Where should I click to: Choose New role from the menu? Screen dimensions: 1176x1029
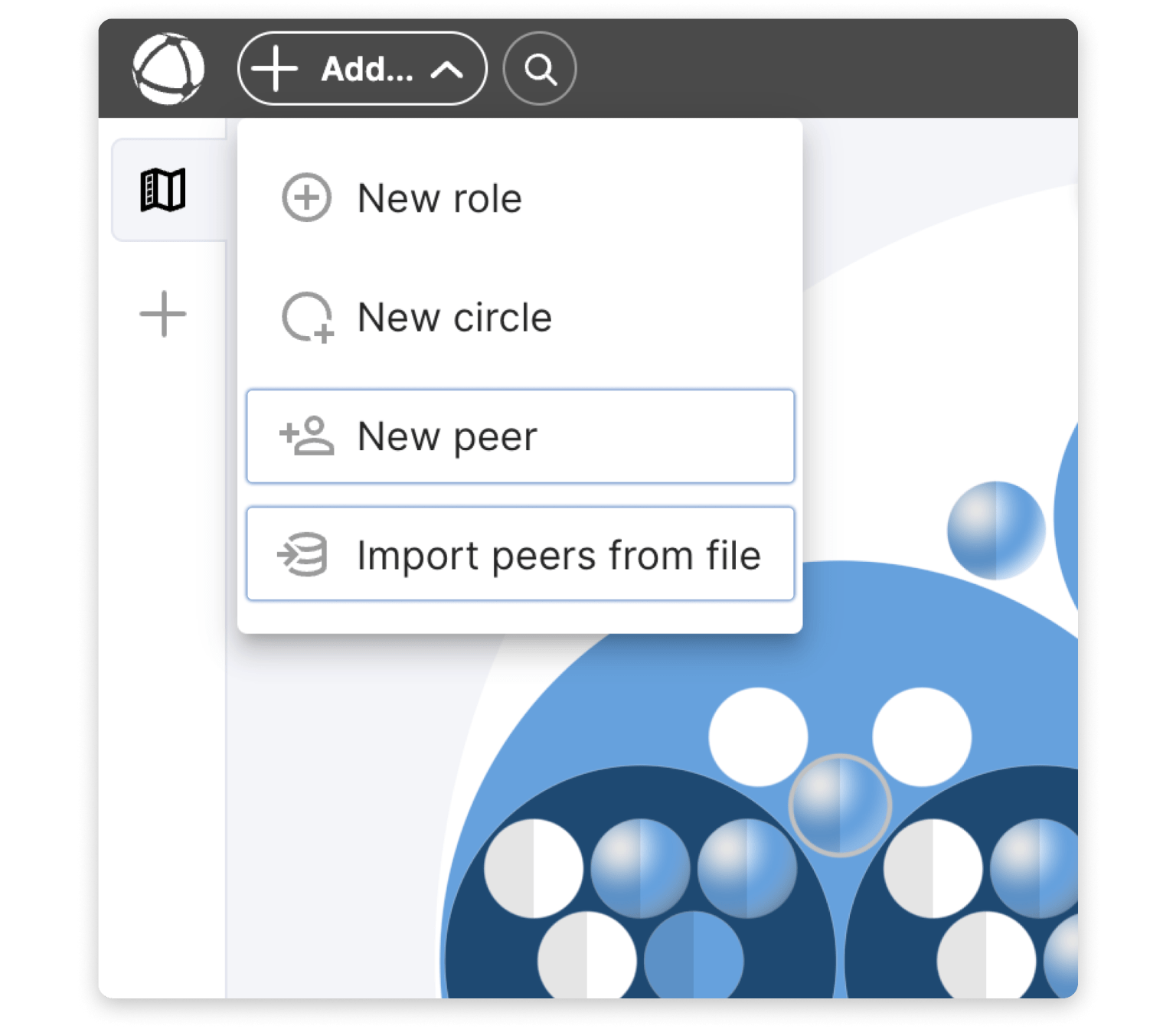tap(520, 198)
